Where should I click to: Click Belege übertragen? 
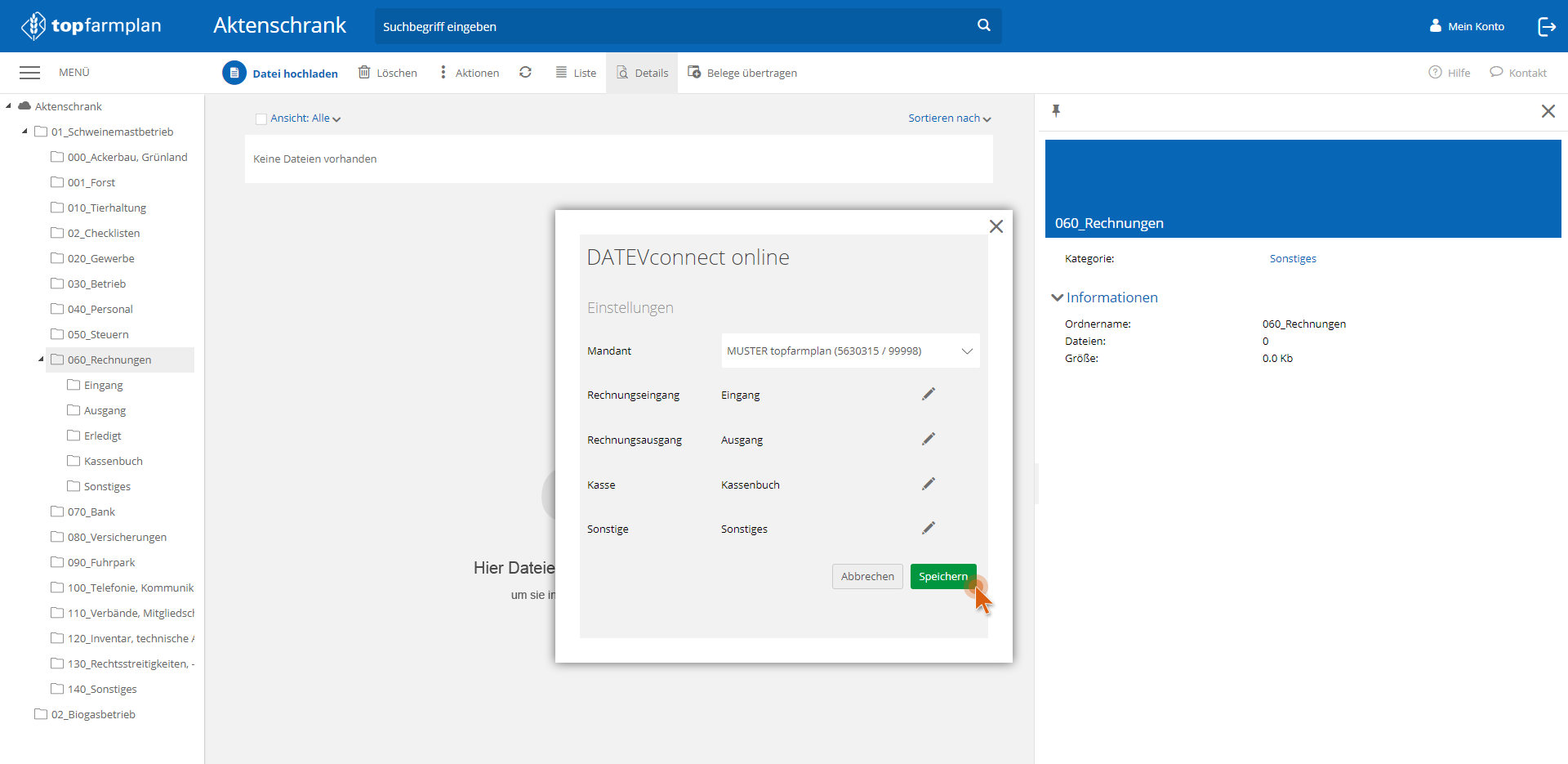coord(742,73)
